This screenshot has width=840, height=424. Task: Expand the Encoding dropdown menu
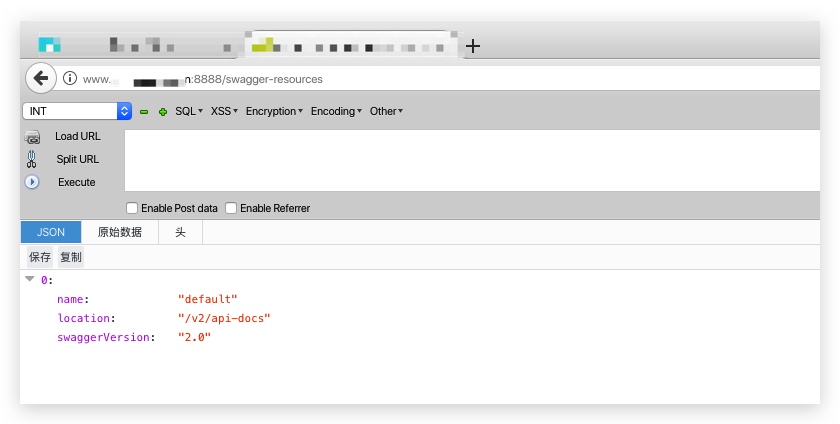pyautogui.click(x=336, y=111)
